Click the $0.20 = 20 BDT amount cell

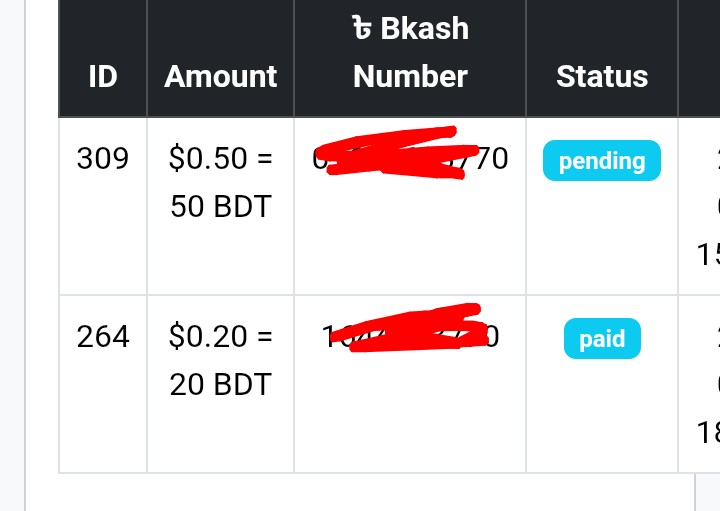220,384
